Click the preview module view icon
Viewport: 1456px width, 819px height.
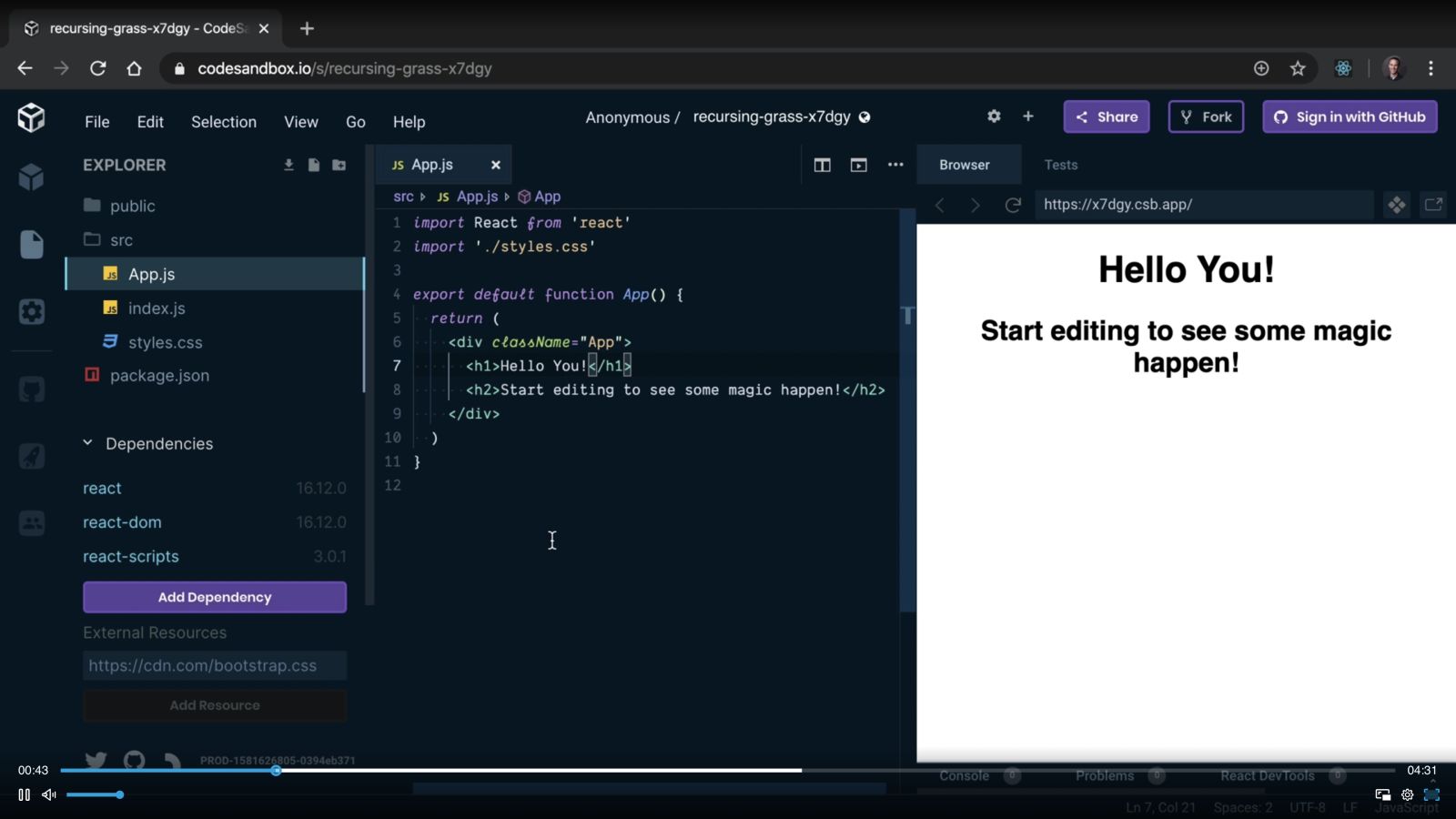pos(1397,205)
